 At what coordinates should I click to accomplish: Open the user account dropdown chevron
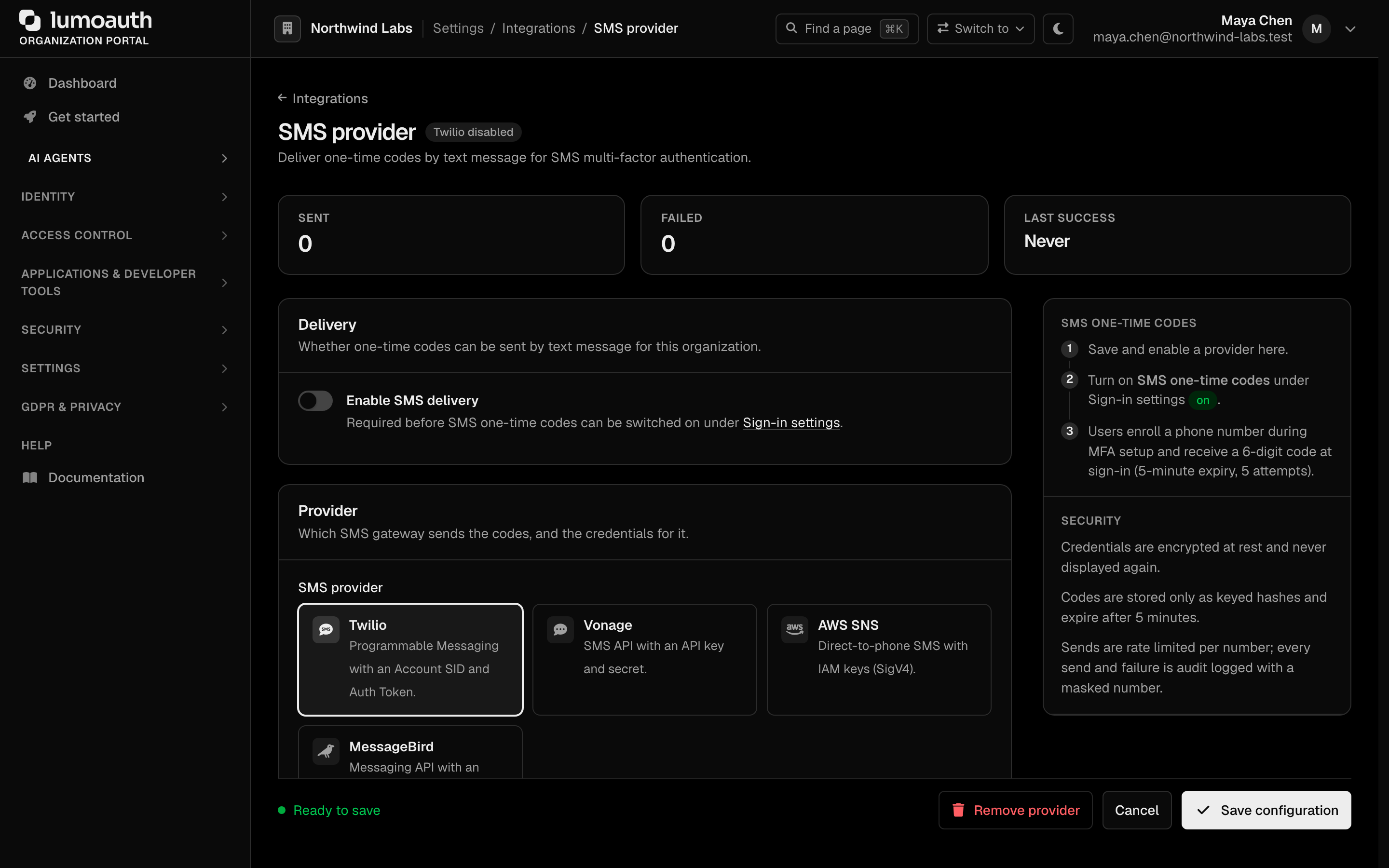pyautogui.click(x=1350, y=29)
